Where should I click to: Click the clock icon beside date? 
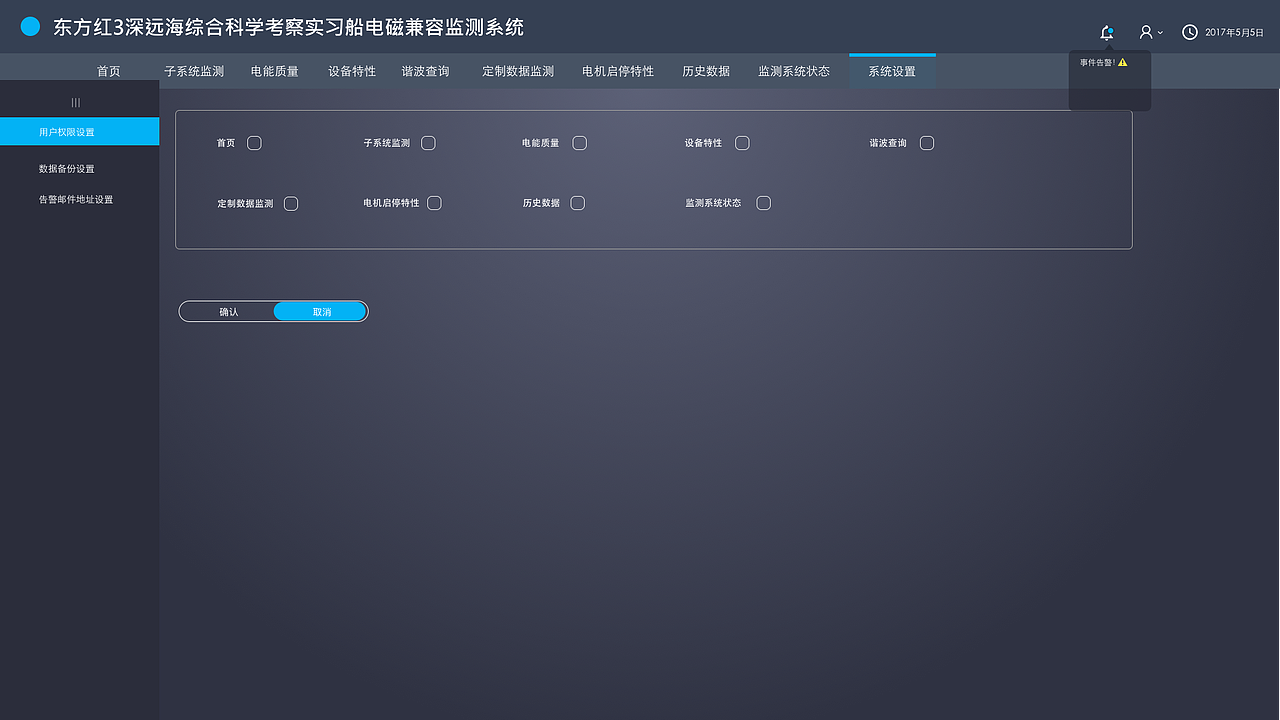click(x=1190, y=32)
